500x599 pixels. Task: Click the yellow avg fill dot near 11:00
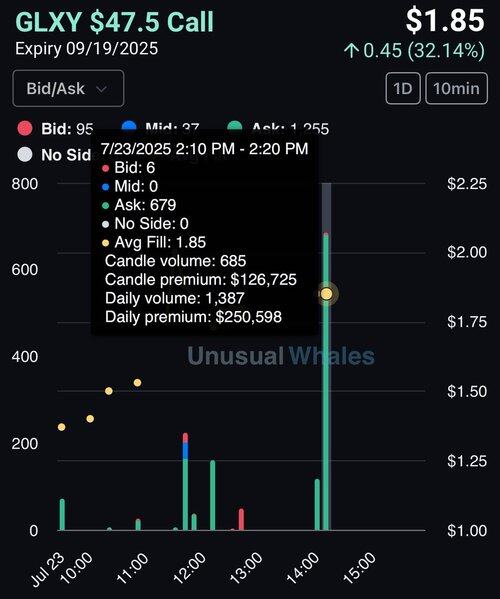click(138, 383)
